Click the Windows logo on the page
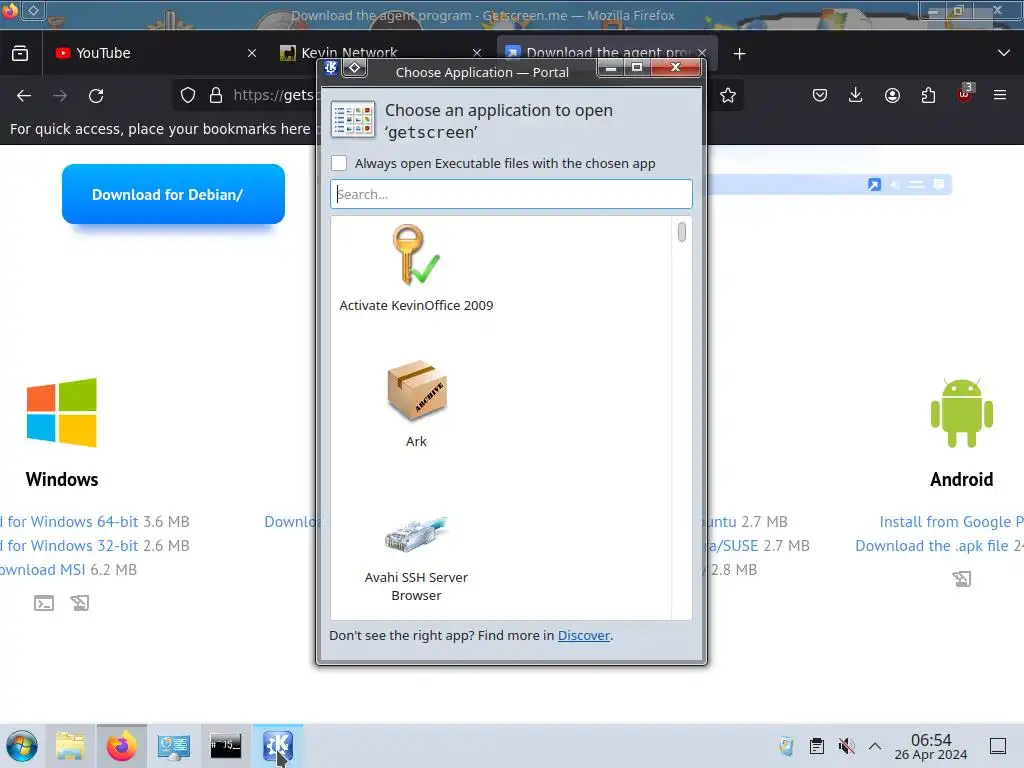Viewport: 1024px width, 768px height. point(62,413)
